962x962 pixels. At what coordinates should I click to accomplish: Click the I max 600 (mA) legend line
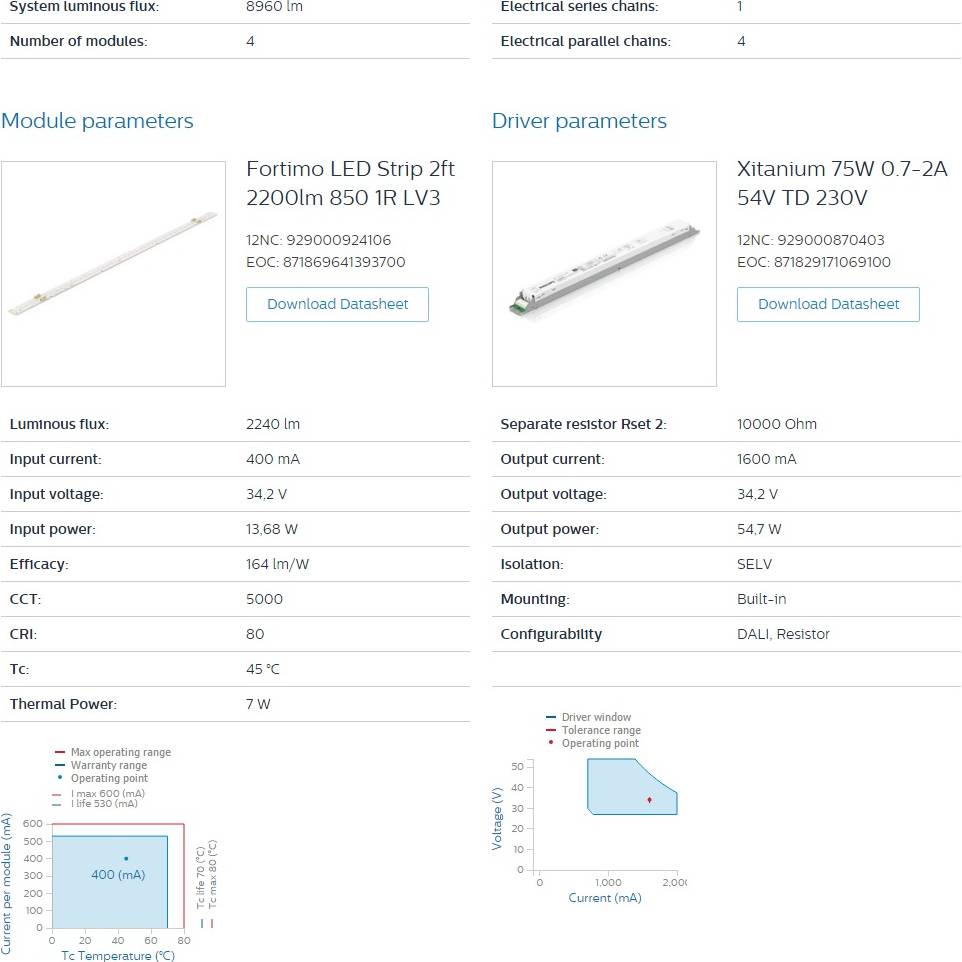(57, 794)
